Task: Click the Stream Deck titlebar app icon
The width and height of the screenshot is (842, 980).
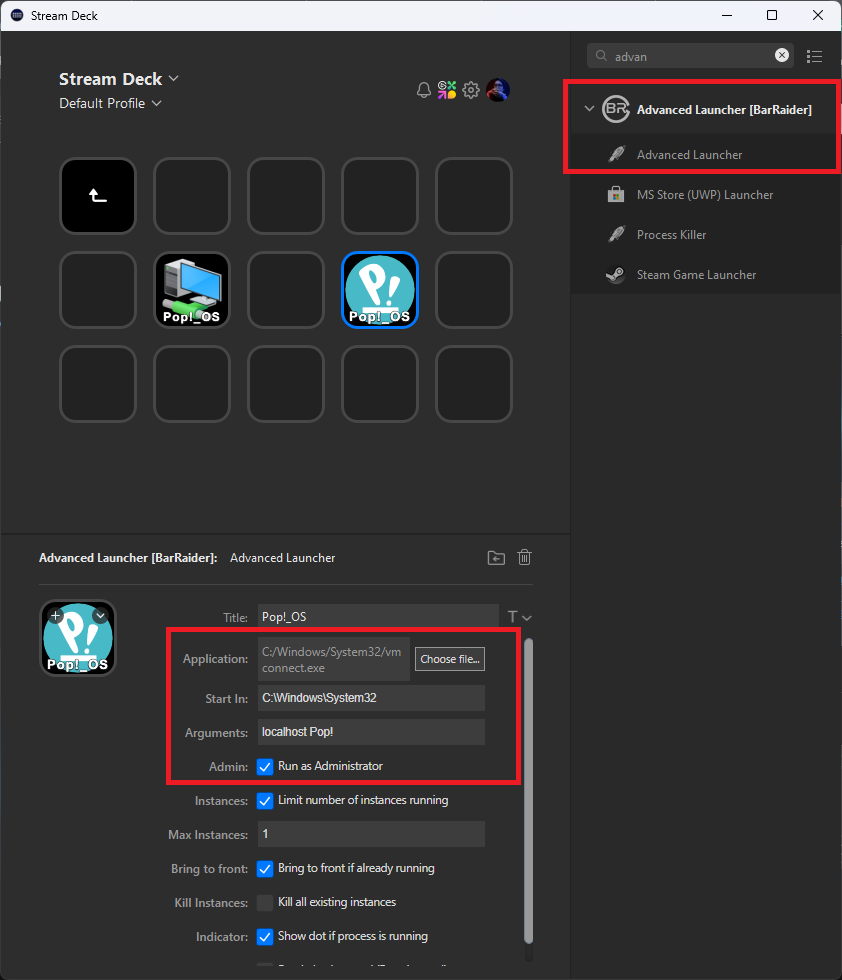Action: (x=17, y=15)
